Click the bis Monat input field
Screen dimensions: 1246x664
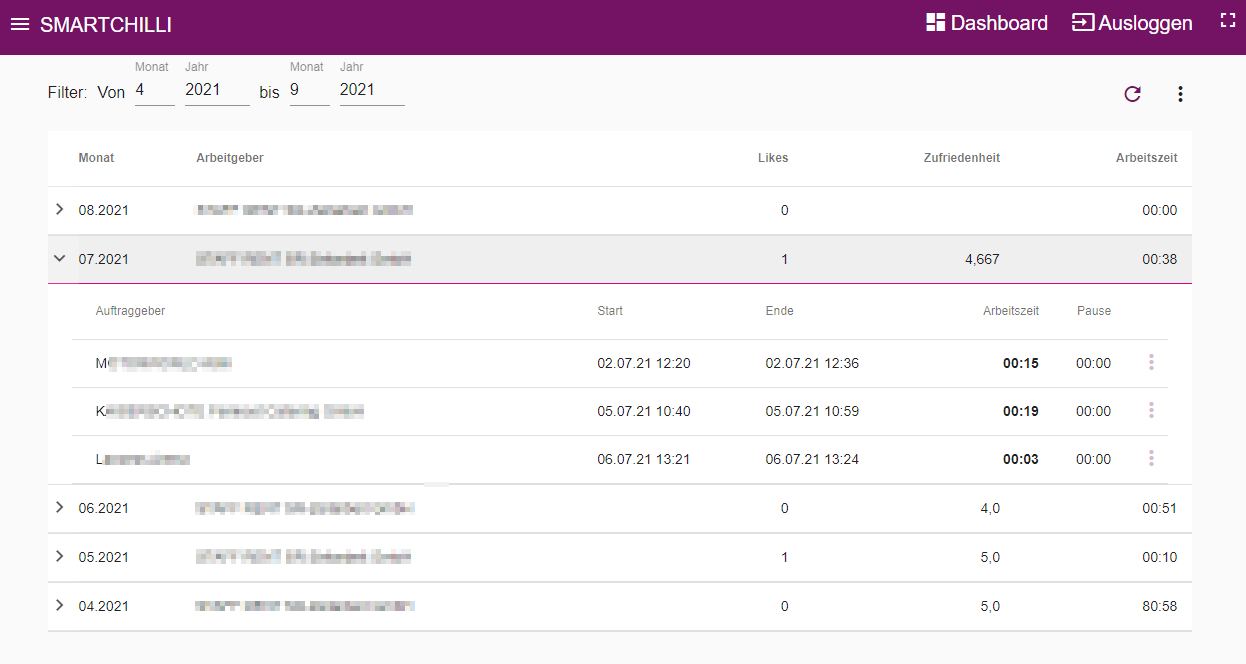[x=310, y=90]
